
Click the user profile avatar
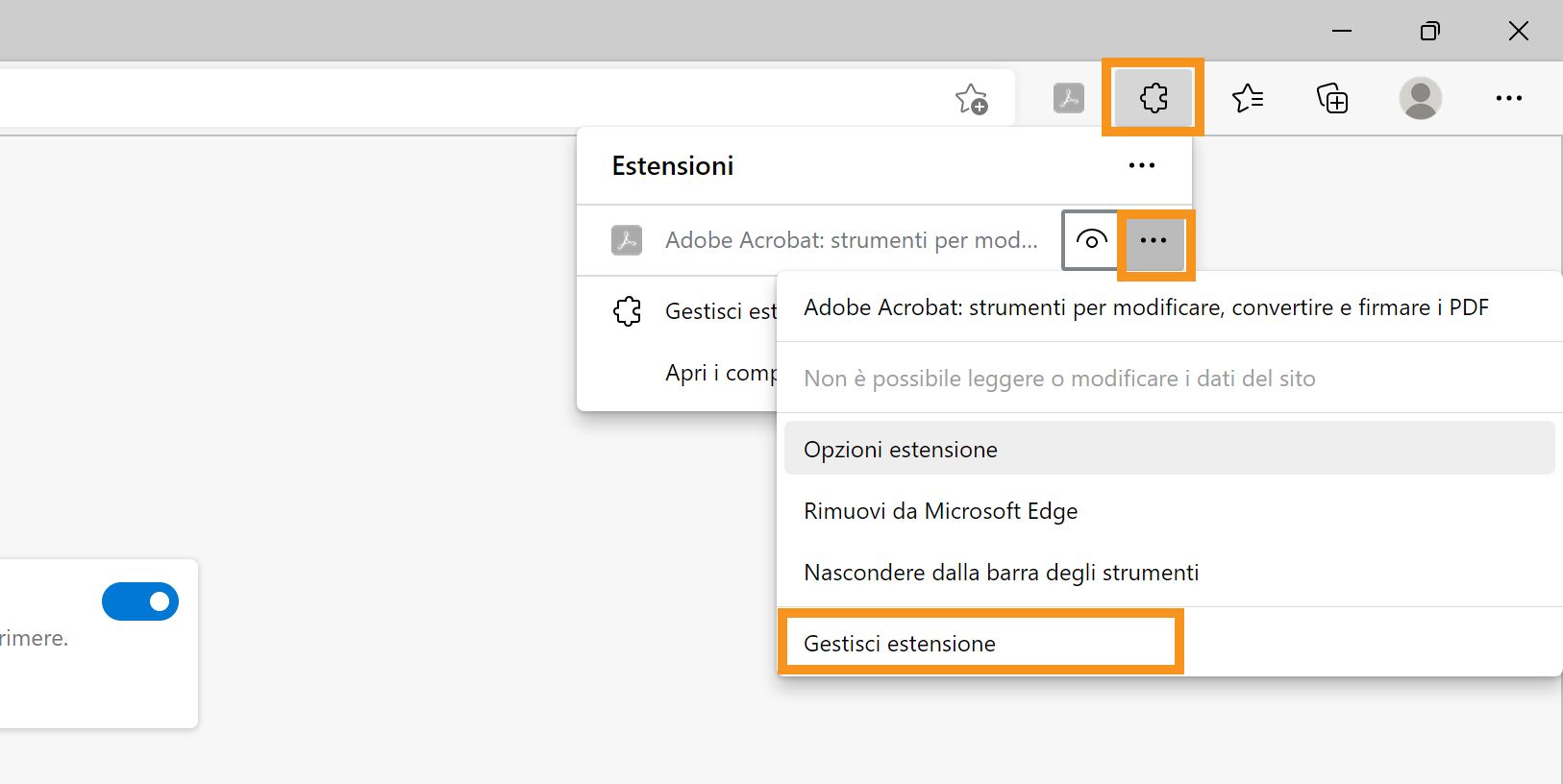[1420, 98]
